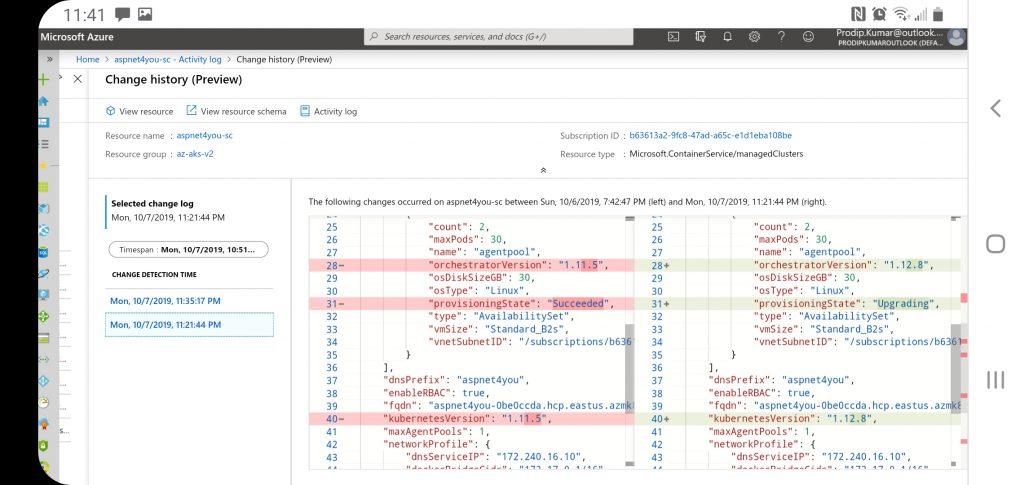Collapse the resource details section chevron

pyautogui.click(x=543, y=170)
